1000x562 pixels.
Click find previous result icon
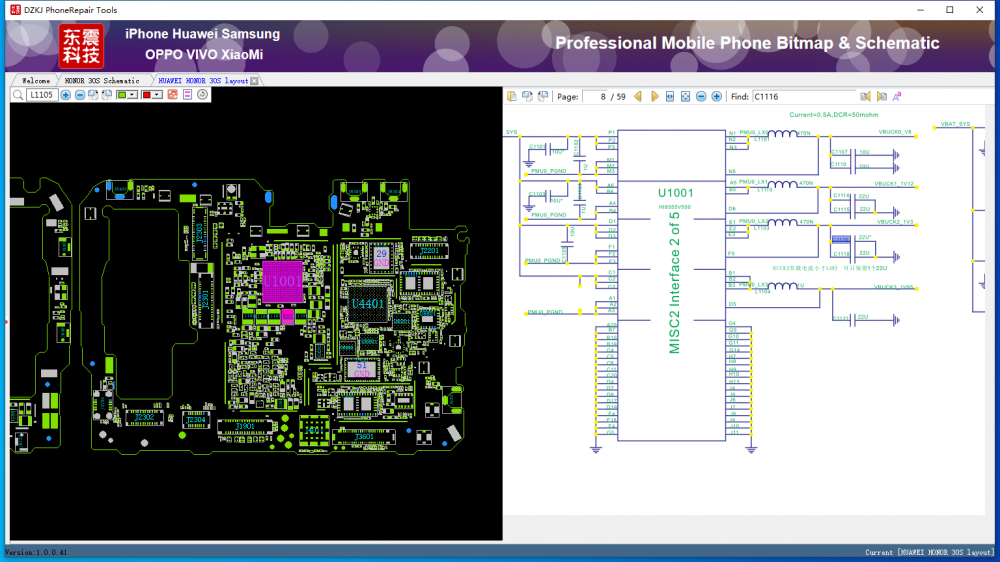(866, 96)
